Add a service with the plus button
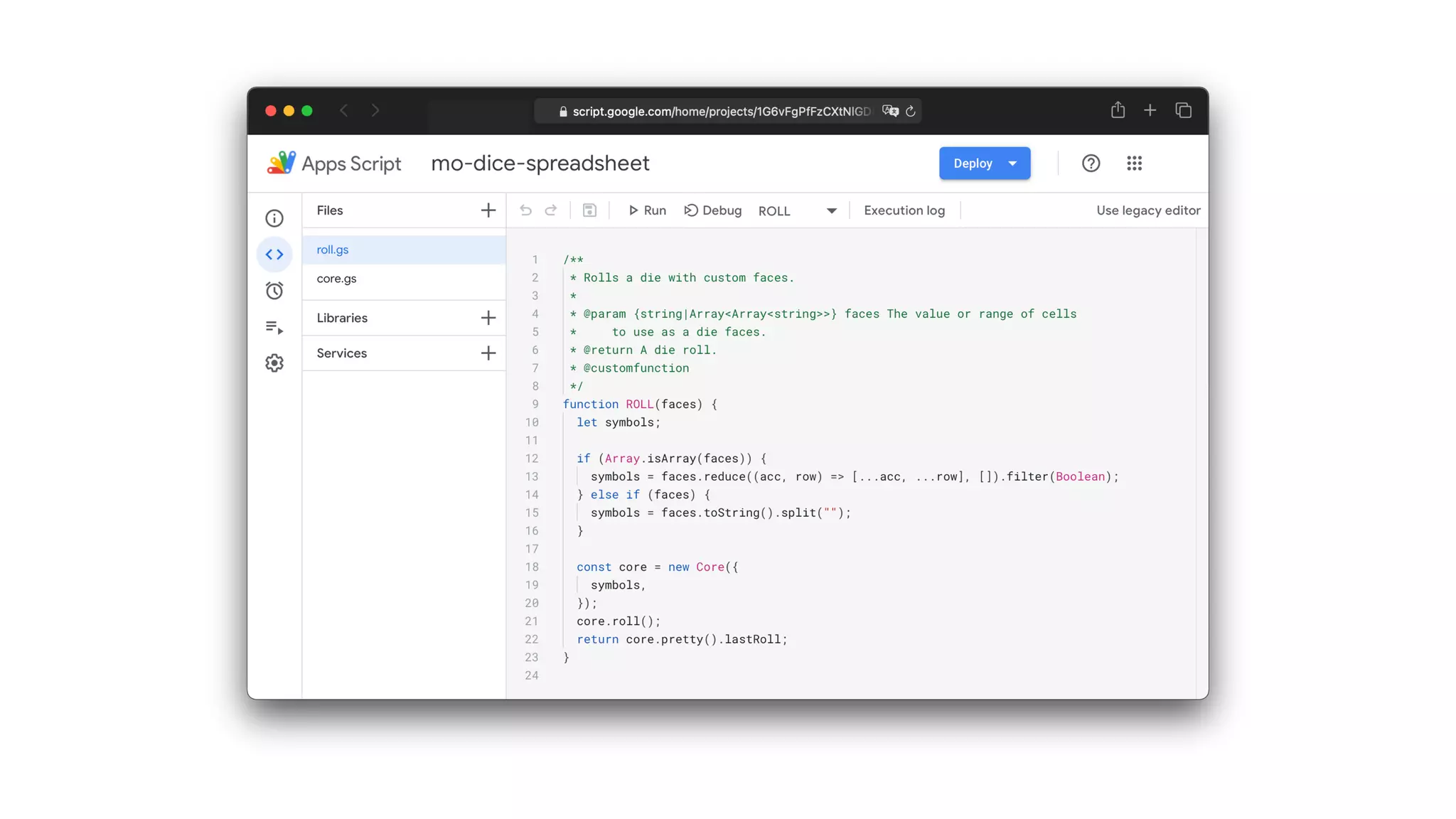The height and width of the screenshot is (819, 1456). click(488, 353)
